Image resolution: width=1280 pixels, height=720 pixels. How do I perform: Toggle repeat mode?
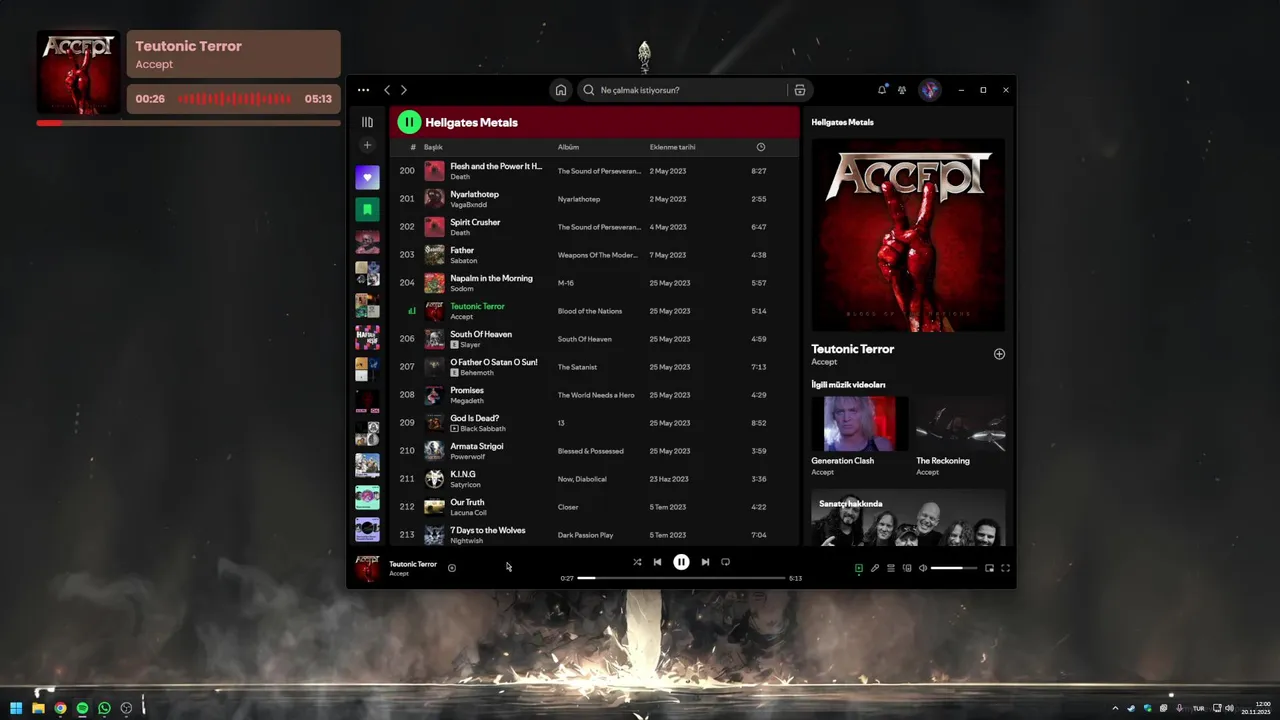(725, 562)
